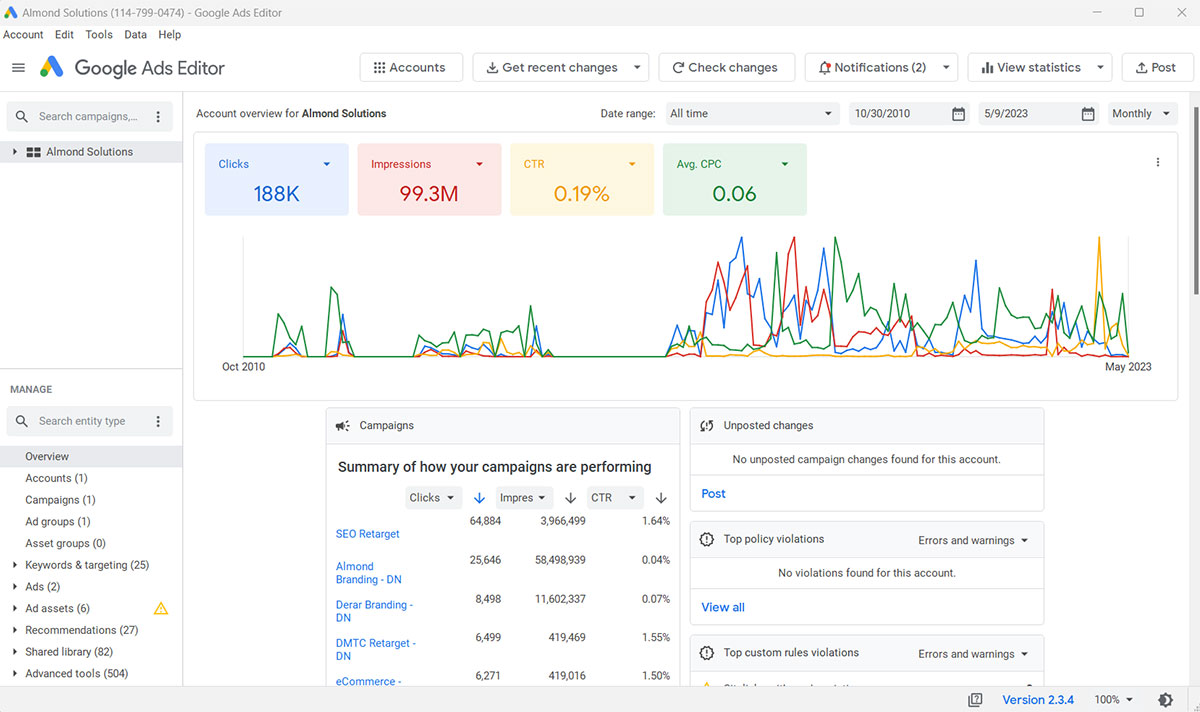
Task: Open SEO Retarget campaign link
Action: click(368, 534)
